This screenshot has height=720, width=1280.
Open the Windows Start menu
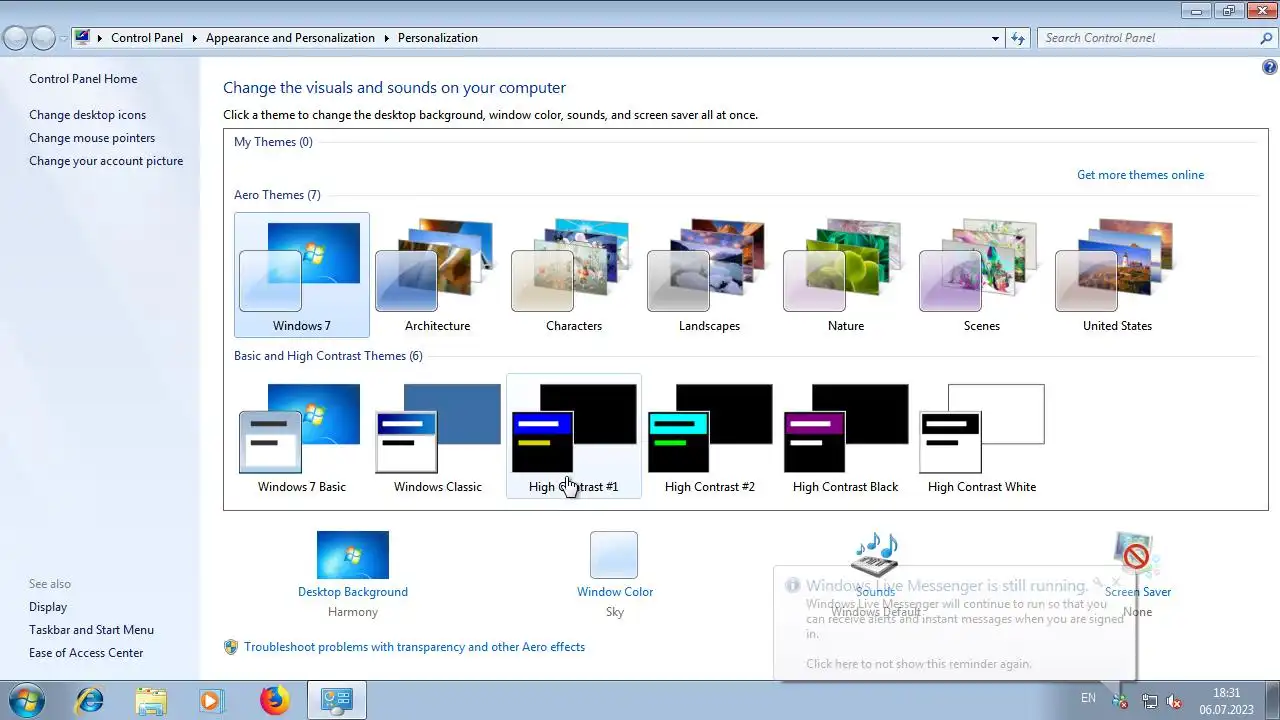(x=27, y=700)
